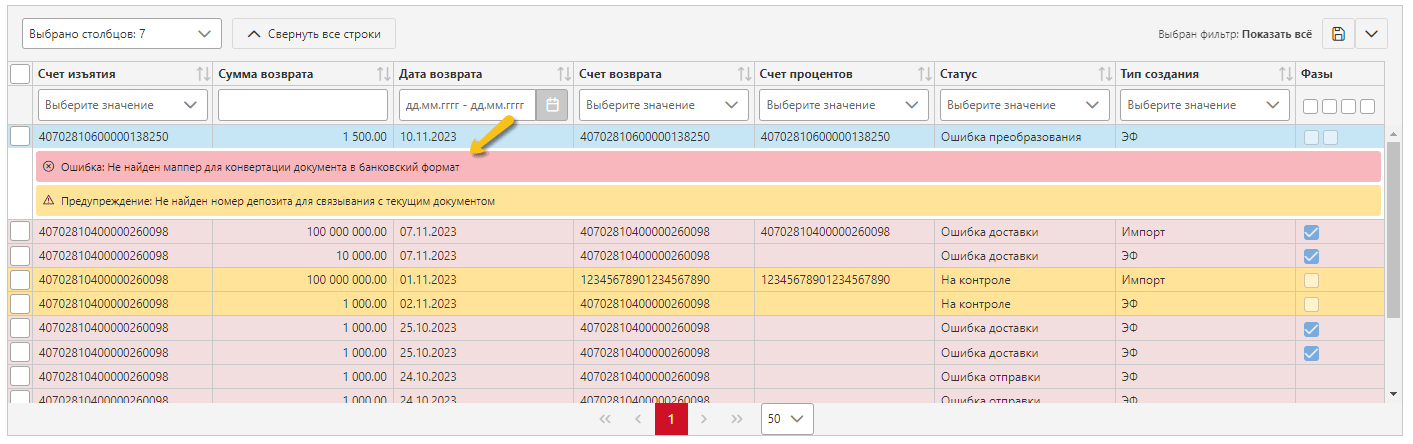Click the warning triangle icon in yellow message

[49, 201]
